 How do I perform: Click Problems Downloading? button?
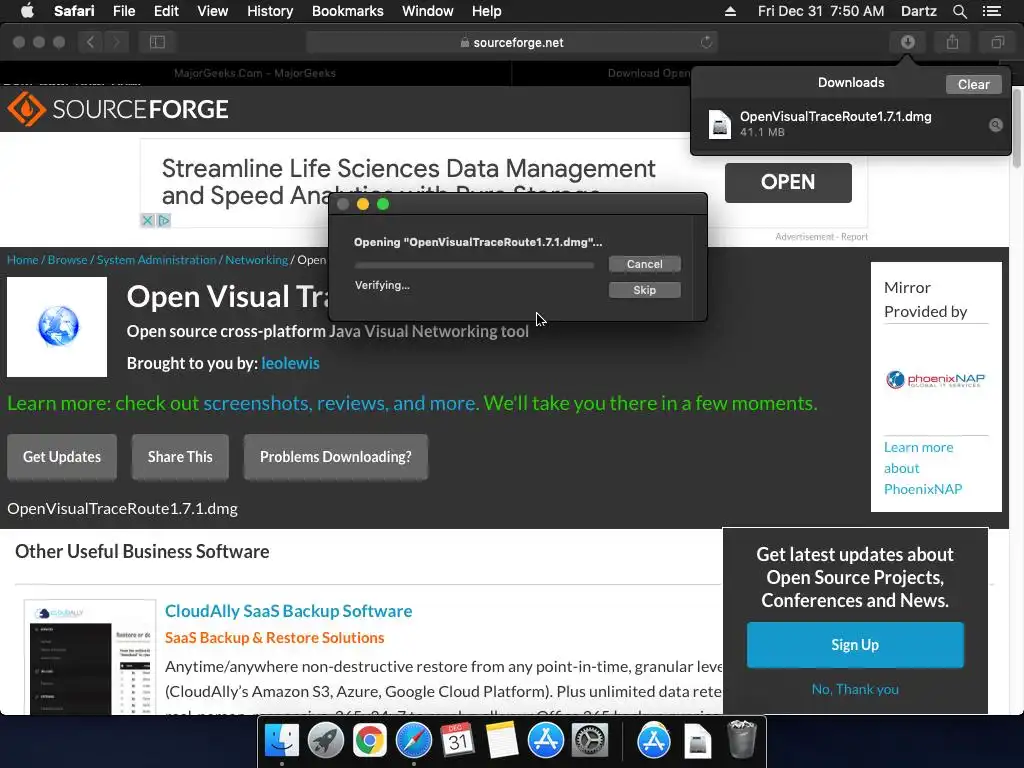336,456
